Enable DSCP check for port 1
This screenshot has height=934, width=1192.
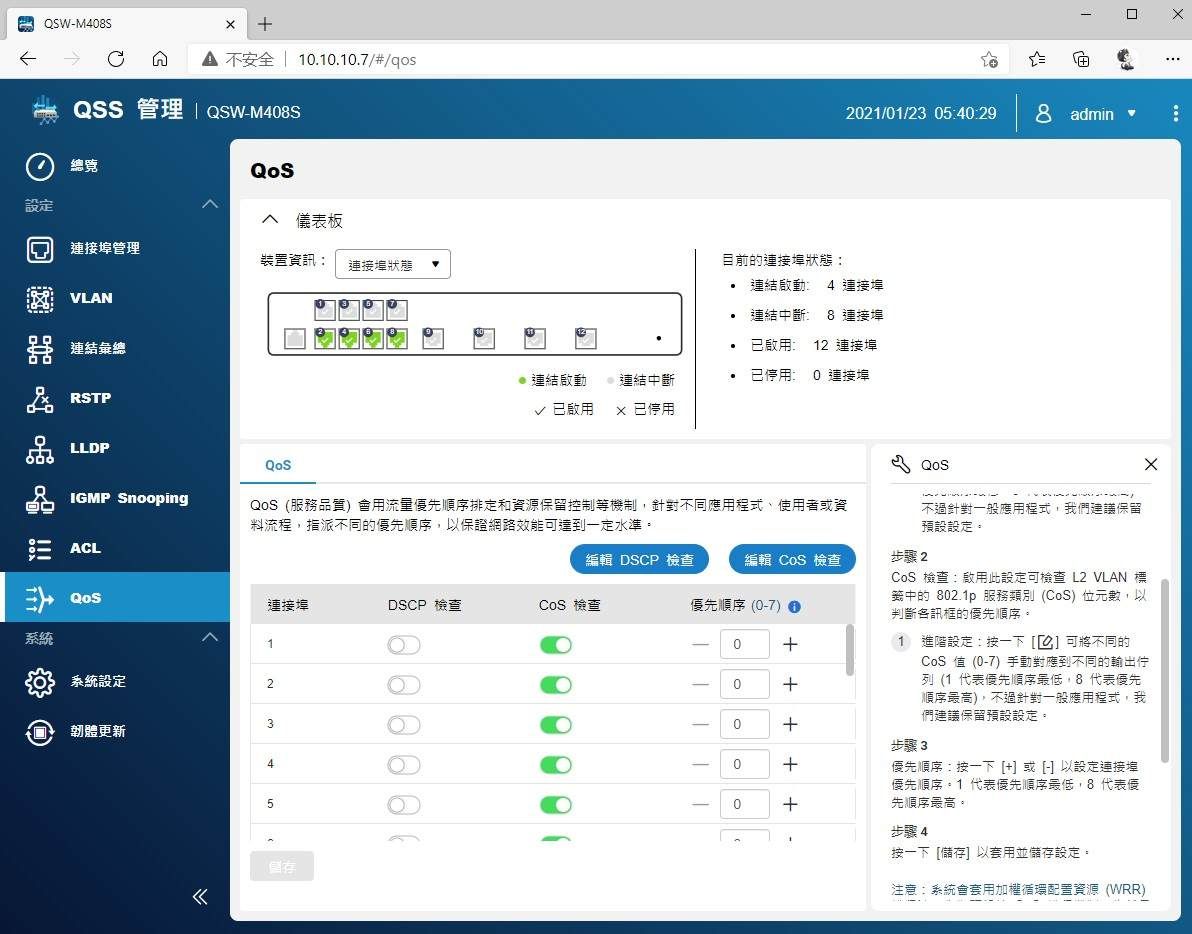click(x=404, y=645)
